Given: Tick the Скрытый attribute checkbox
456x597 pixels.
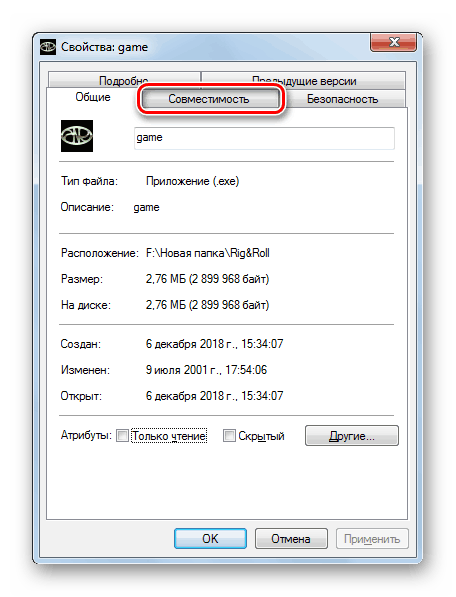Looking at the screenshot, I should point(229,436).
